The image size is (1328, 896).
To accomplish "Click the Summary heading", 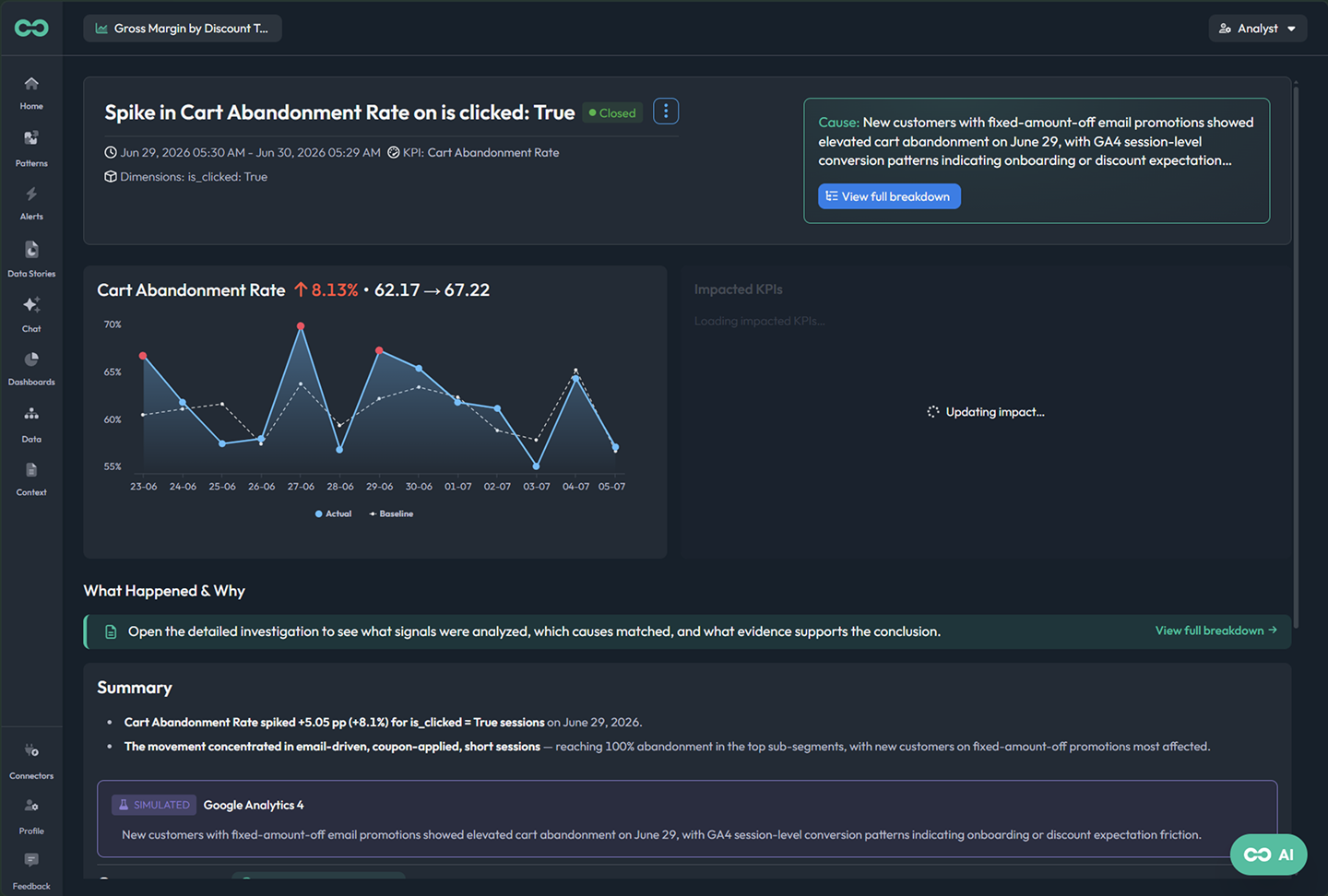I will pyautogui.click(x=135, y=688).
